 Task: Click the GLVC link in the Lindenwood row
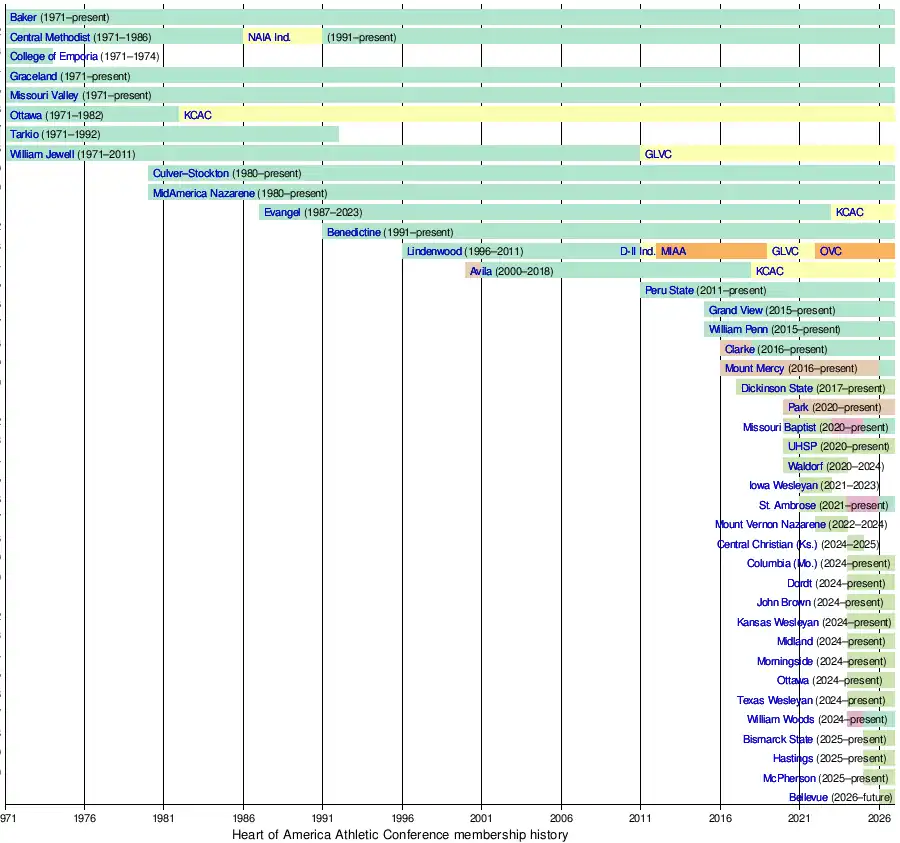pos(785,251)
